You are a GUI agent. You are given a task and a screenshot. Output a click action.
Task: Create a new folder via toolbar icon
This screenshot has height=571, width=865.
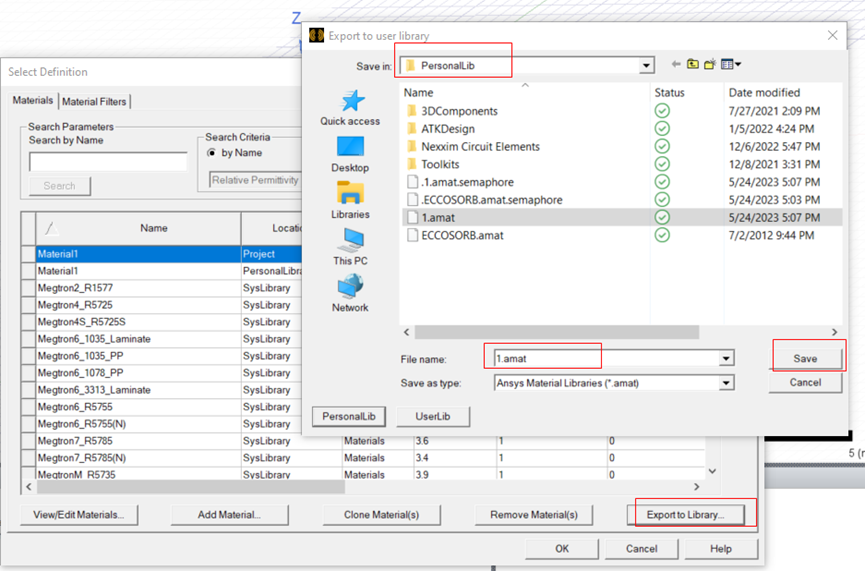[x=710, y=65]
